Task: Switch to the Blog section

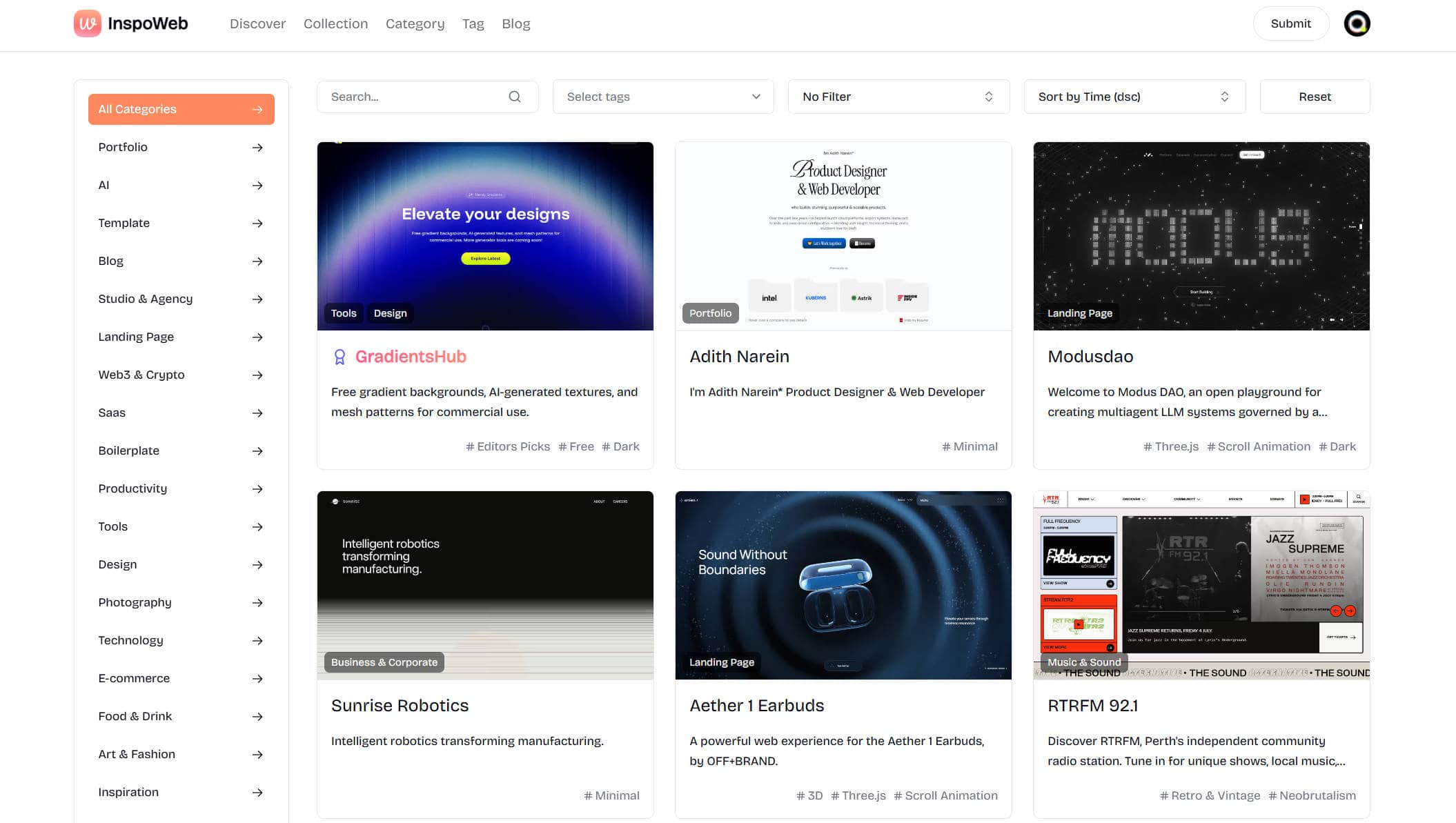Action: coord(516,23)
